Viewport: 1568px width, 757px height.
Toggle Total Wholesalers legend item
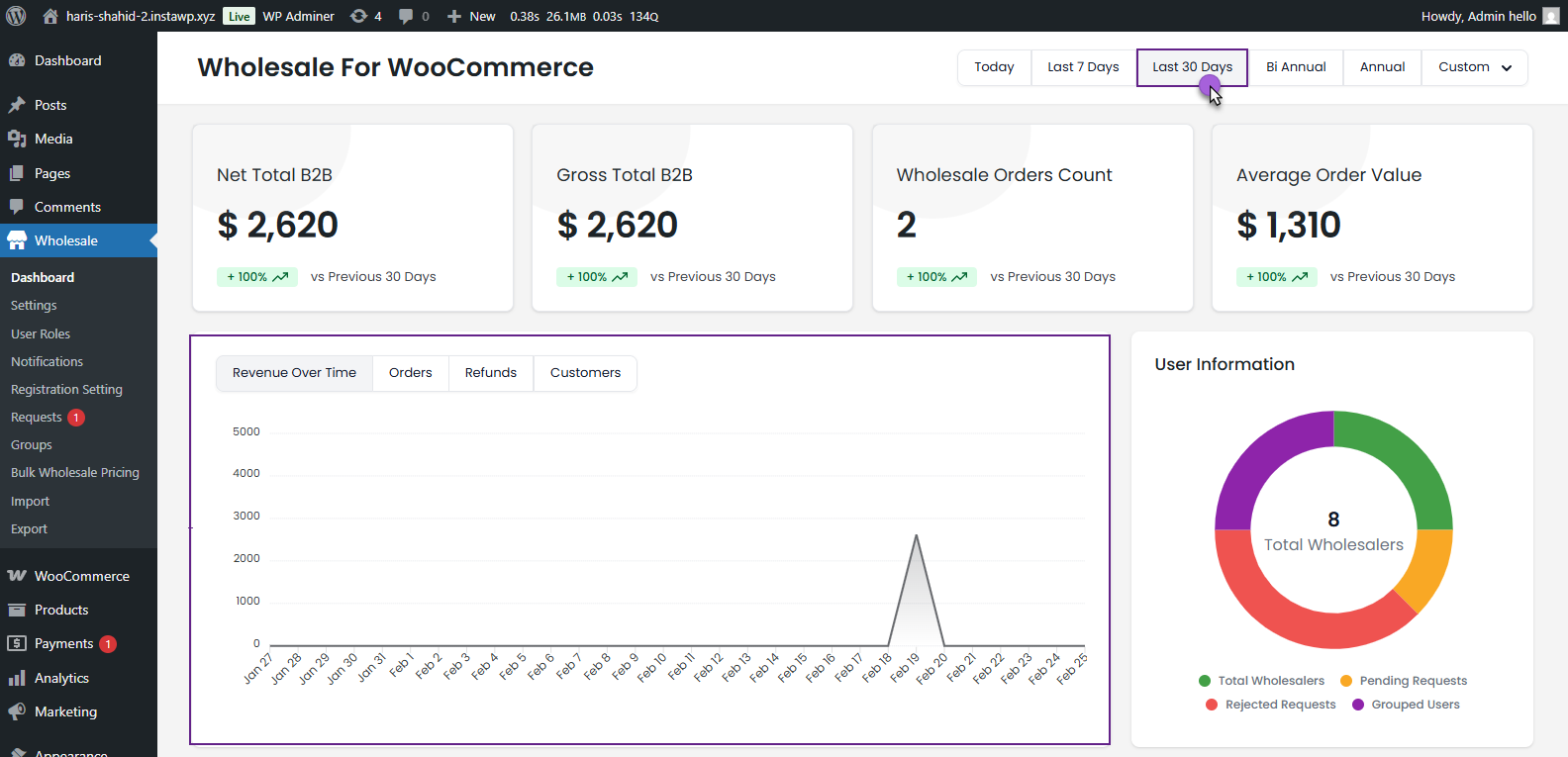[1261, 681]
